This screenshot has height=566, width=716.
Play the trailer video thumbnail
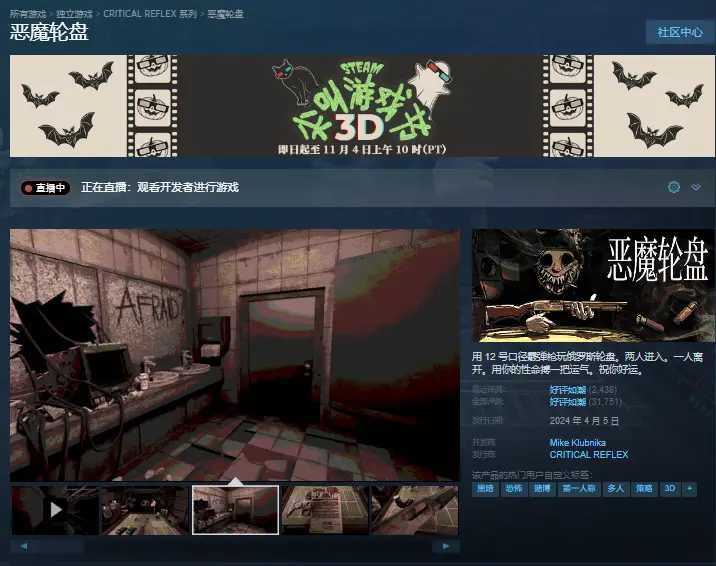coord(55,510)
